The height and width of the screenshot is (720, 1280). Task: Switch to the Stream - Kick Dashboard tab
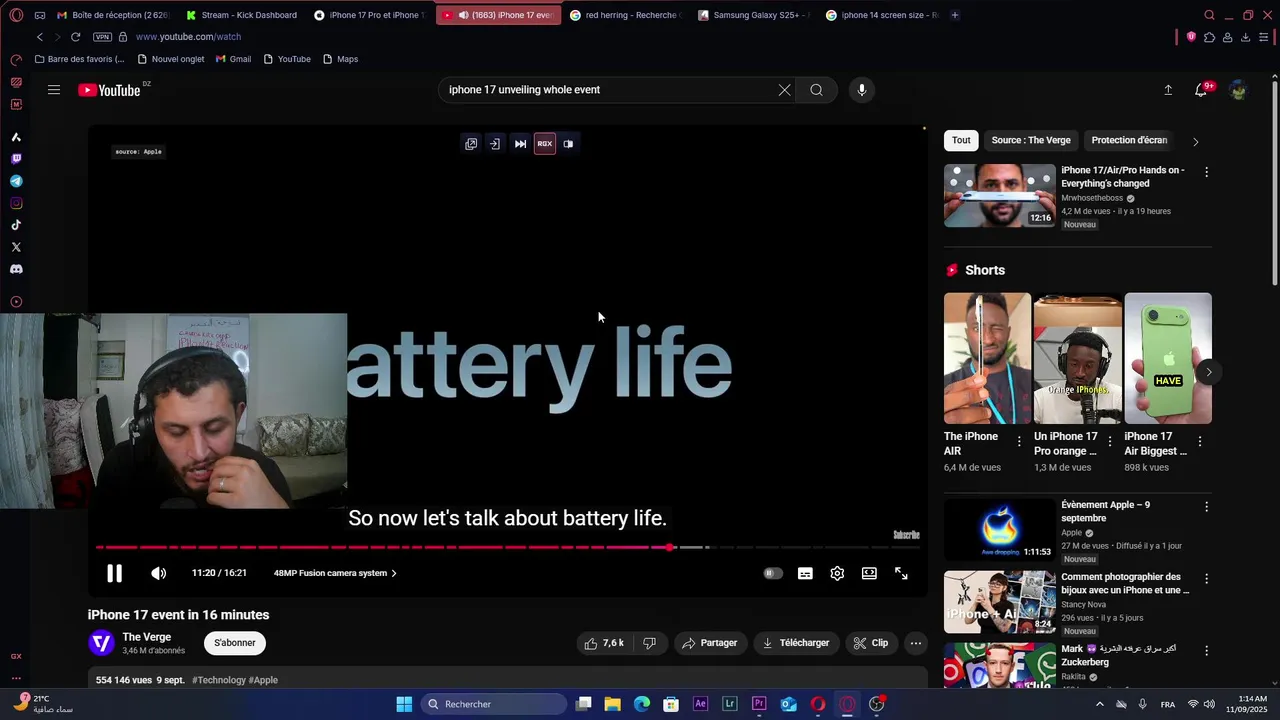pyautogui.click(x=241, y=15)
